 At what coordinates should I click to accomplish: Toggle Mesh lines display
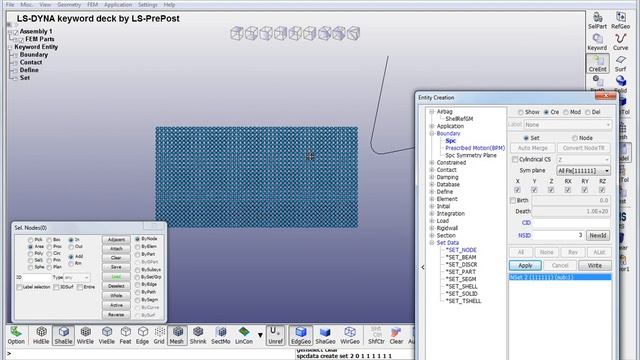click(177, 335)
